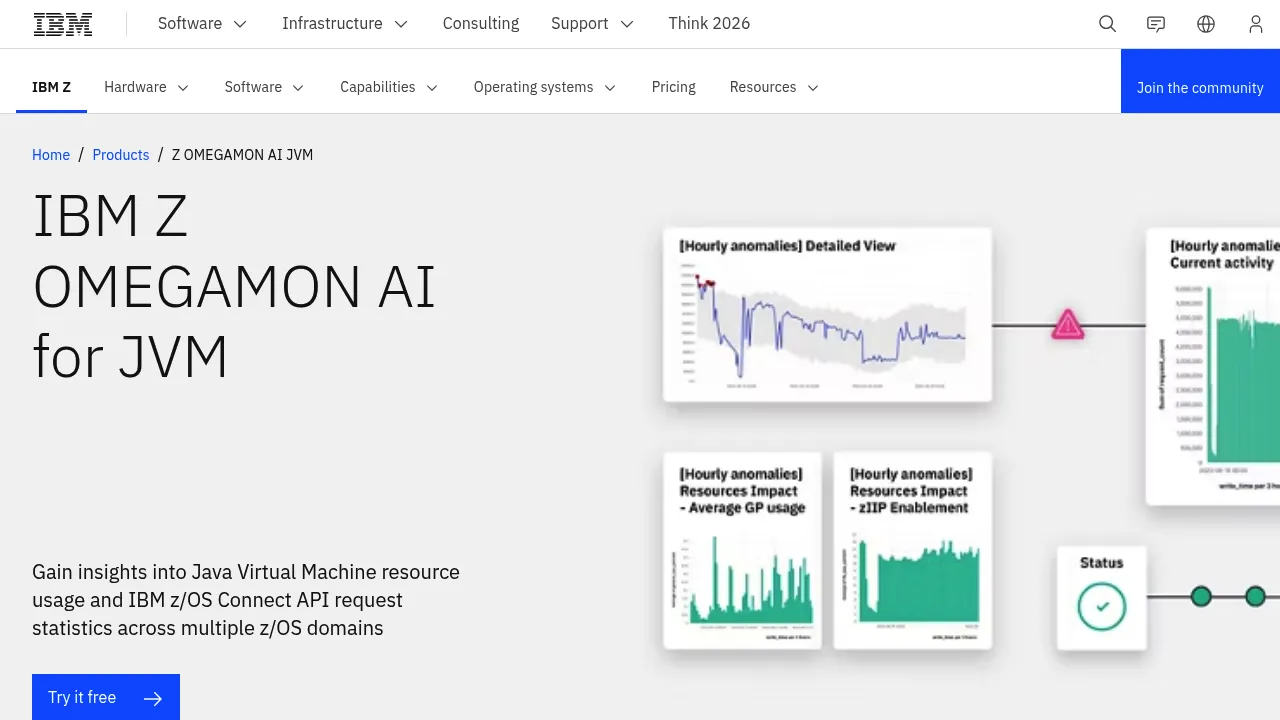The image size is (1280, 720).
Task: Expand the Hardware dropdown
Action: pos(147,88)
